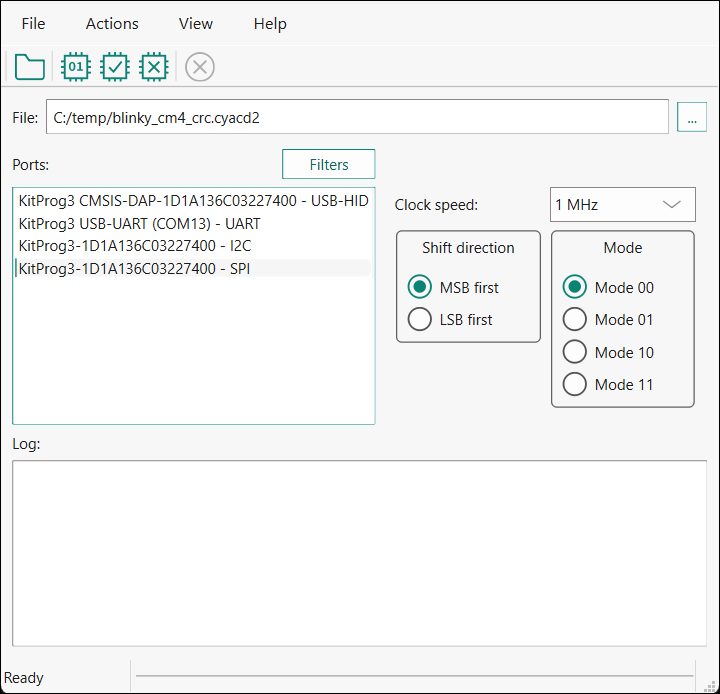Open the Actions menu
Image resolution: width=720 pixels, height=694 pixels.
(112, 23)
